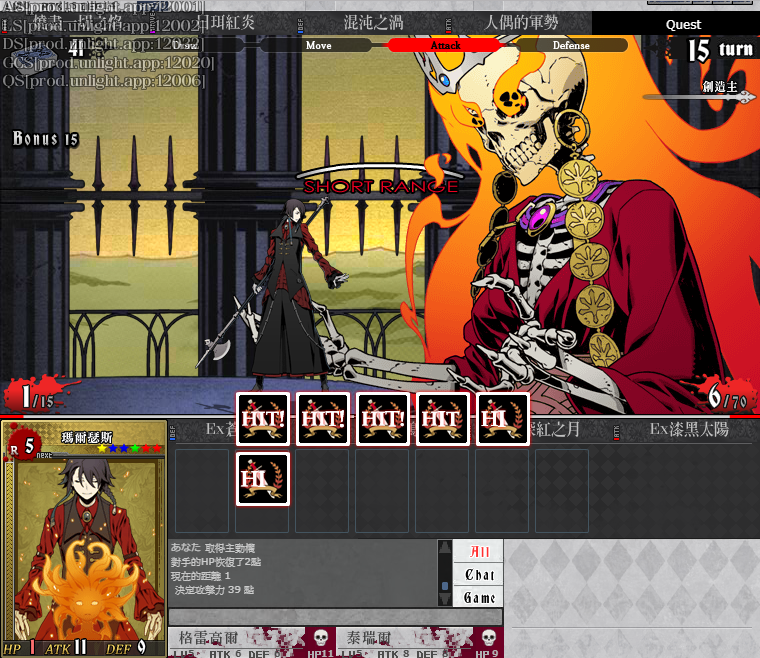Select party member 格雷高爾 panel

coord(252,642)
